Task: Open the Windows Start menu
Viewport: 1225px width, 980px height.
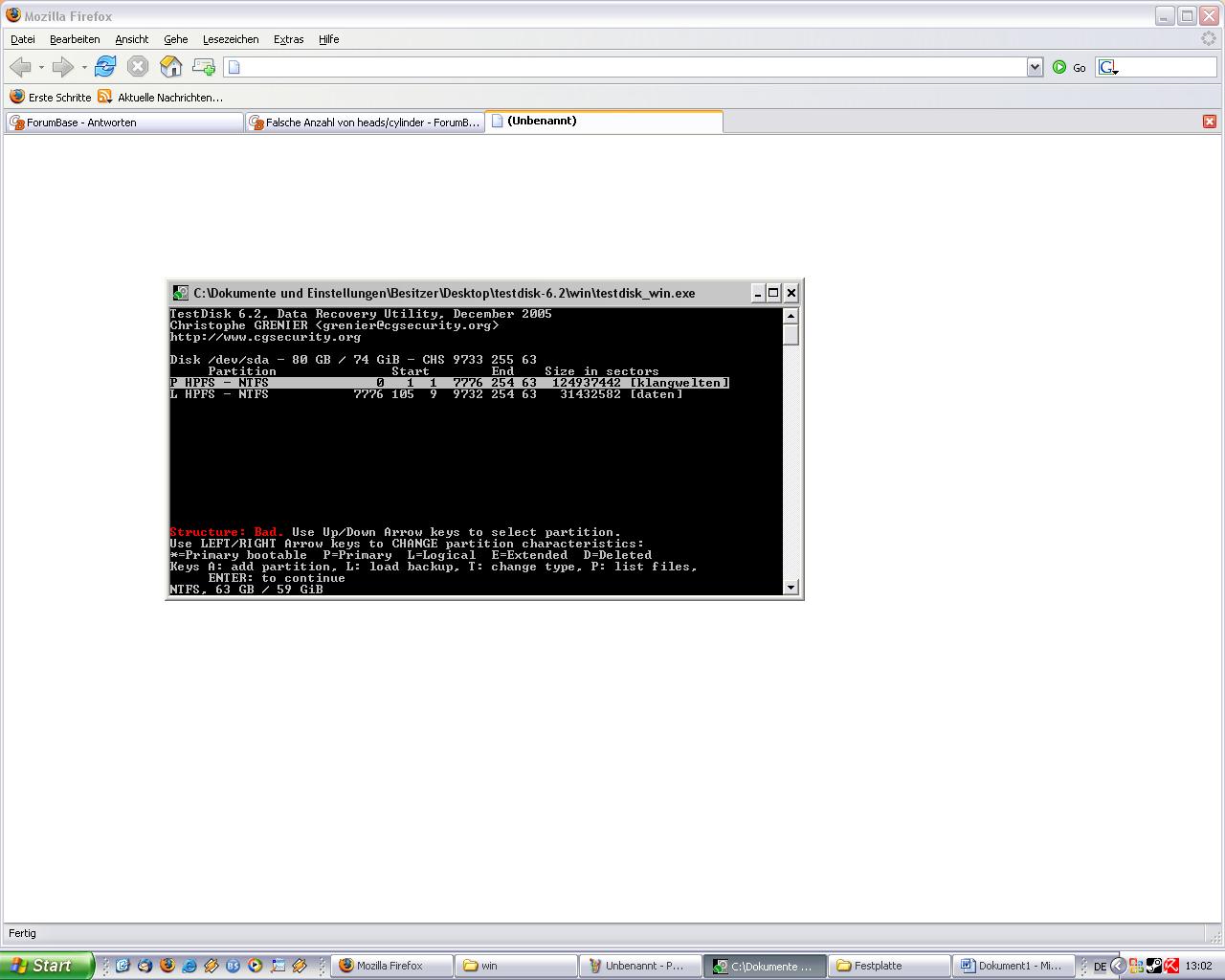Action: point(47,966)
